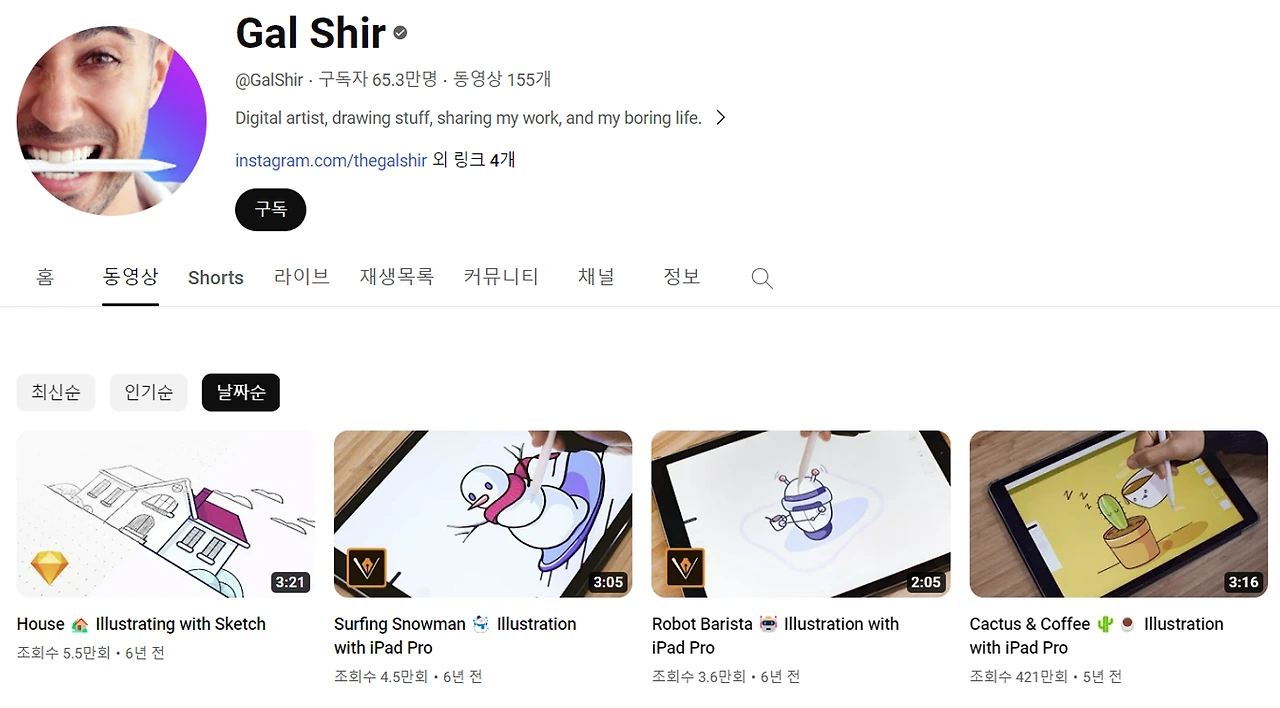
Task: Open the instagram.com/thegalshir link
Action: [331, 160]
